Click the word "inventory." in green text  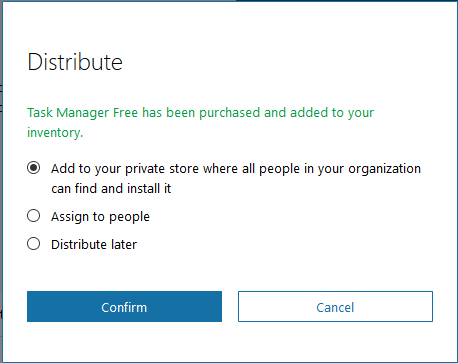(55, 133)
